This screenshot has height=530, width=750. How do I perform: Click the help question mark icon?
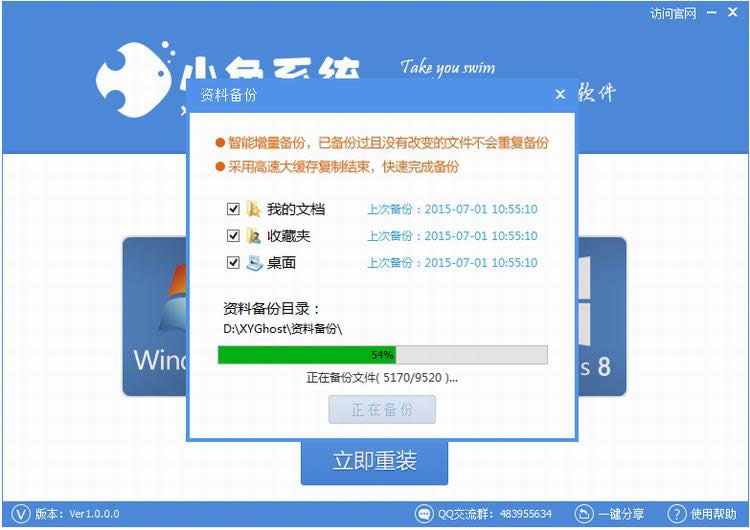click(676, 514)
